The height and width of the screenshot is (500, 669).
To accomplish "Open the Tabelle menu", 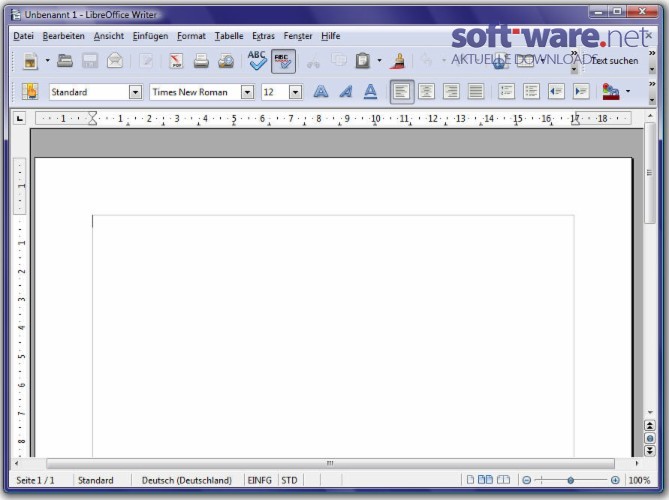I will [229, 36].
